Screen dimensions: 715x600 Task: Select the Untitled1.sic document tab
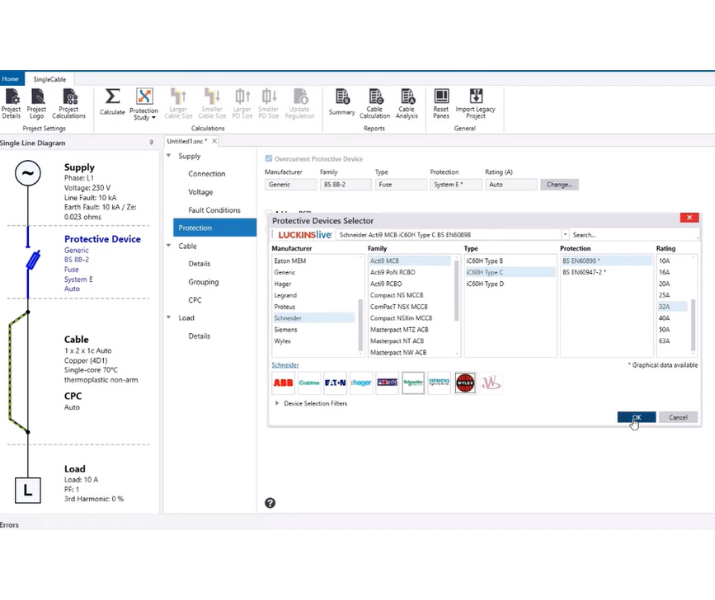187,141
